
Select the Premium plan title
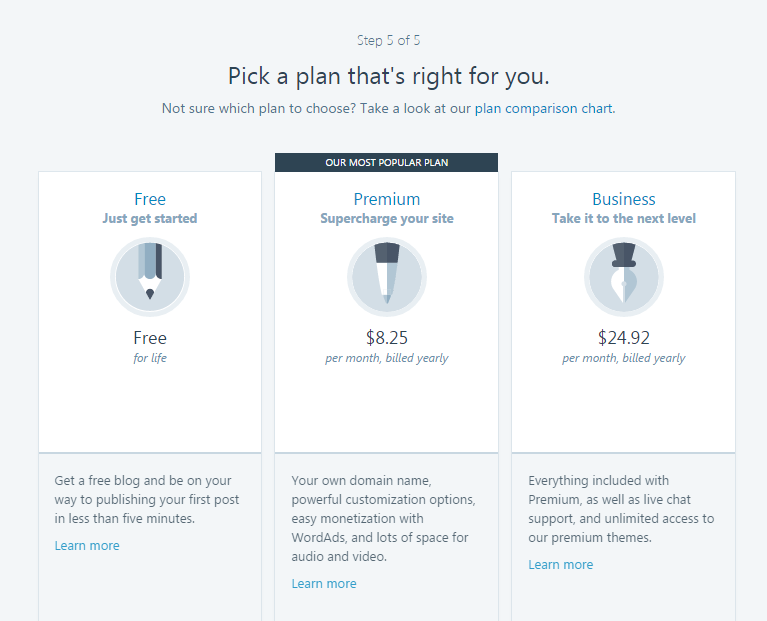[387, 199]
